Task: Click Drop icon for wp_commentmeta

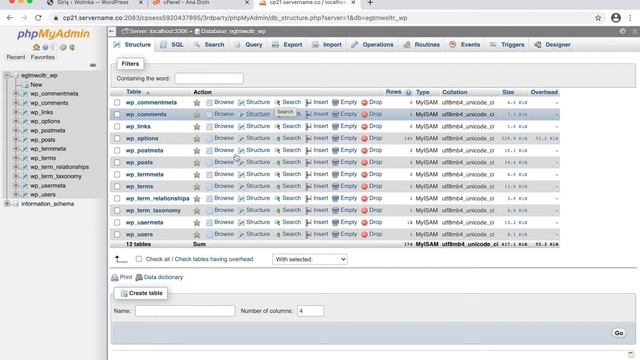Action: point(364,102)
